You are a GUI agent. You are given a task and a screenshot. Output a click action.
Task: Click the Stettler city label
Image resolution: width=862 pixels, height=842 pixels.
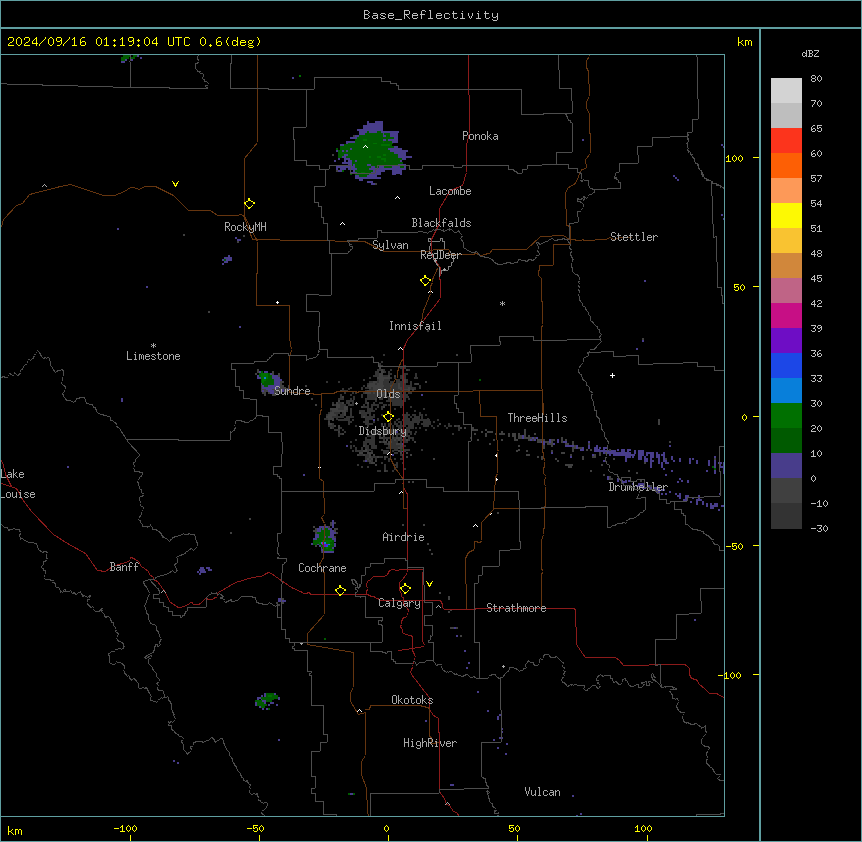(634, 237)
